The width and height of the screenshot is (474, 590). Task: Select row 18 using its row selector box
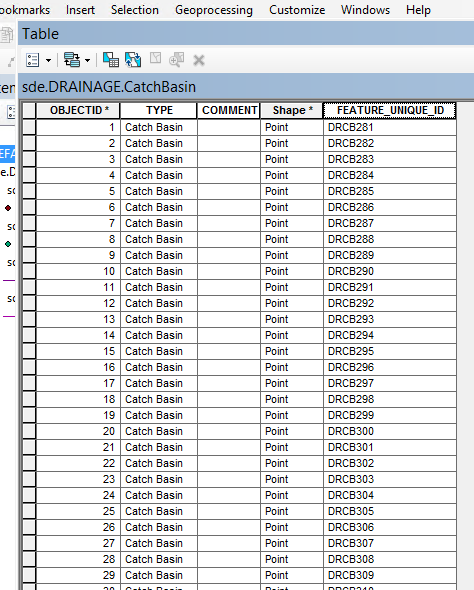tap(29, 399)
